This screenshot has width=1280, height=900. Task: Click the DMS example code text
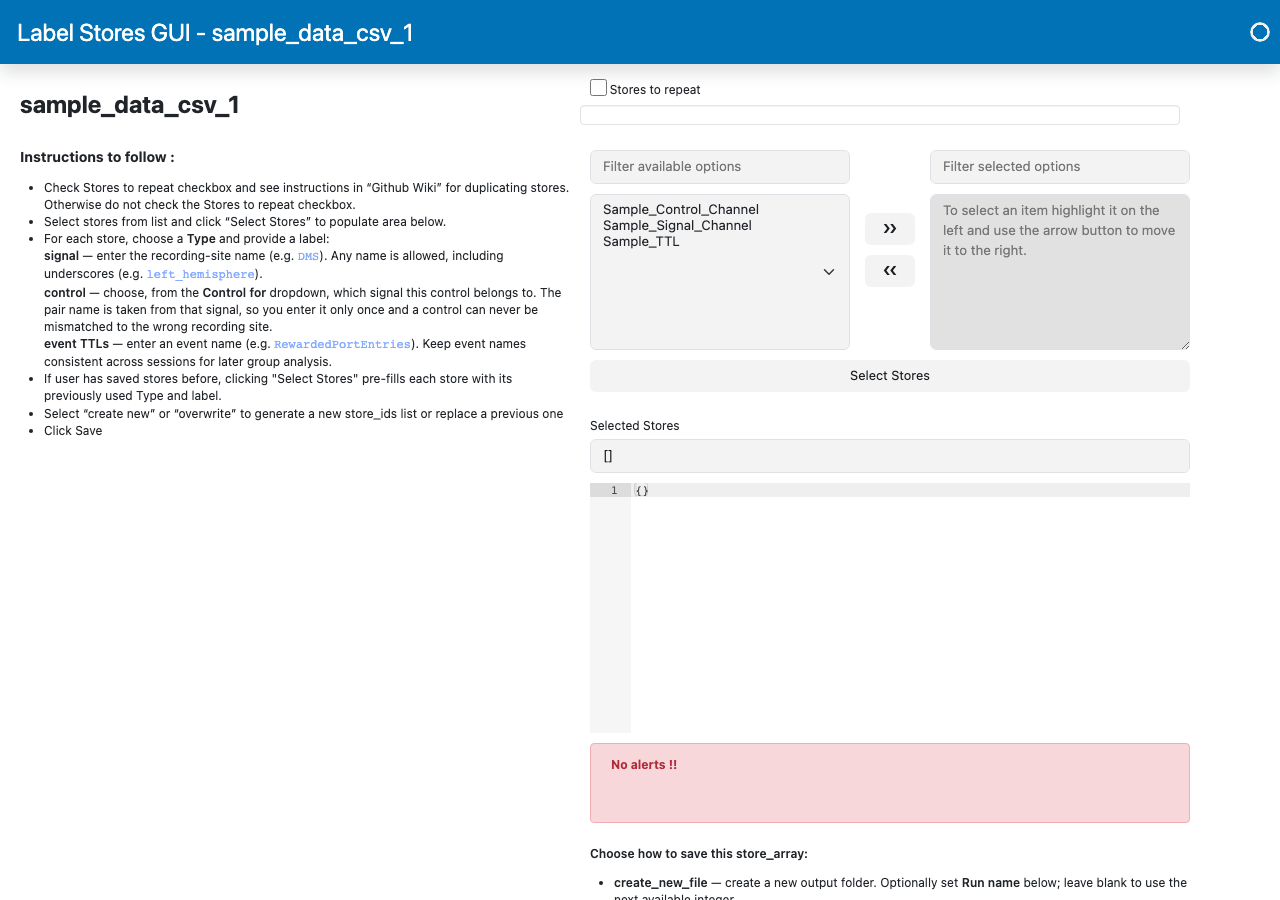(308, 257)
